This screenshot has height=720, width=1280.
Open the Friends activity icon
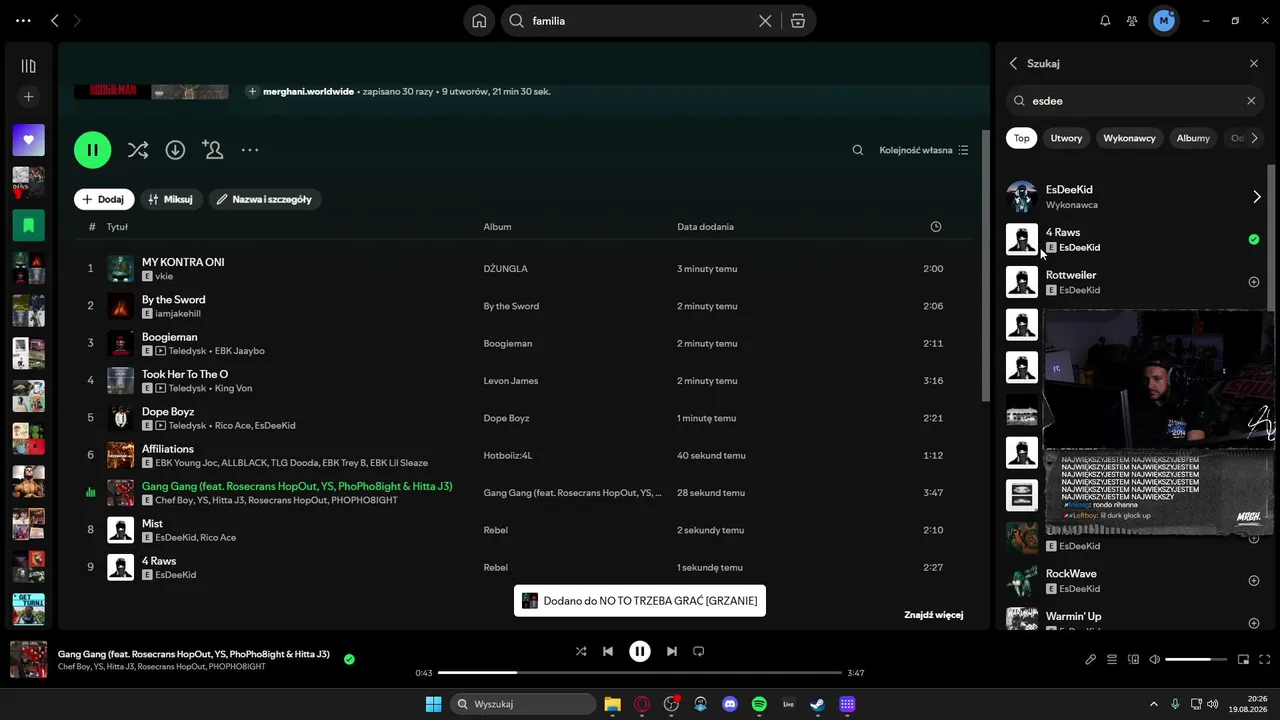(x=1132, y=21)
